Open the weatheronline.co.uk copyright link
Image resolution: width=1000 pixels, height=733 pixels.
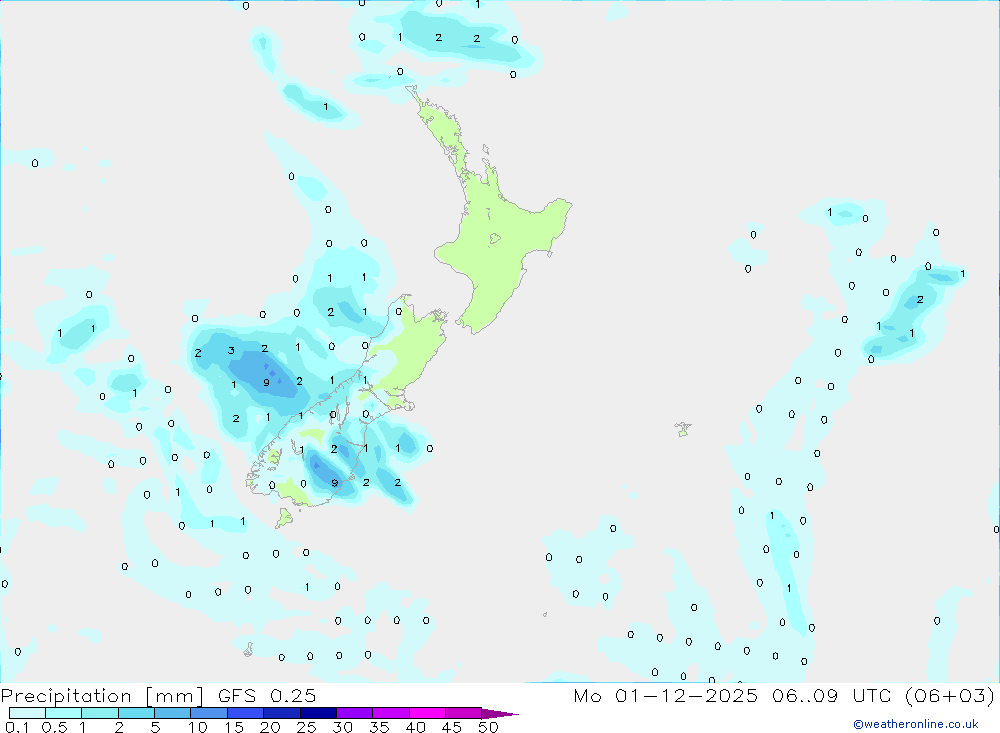tap(916, 724)
